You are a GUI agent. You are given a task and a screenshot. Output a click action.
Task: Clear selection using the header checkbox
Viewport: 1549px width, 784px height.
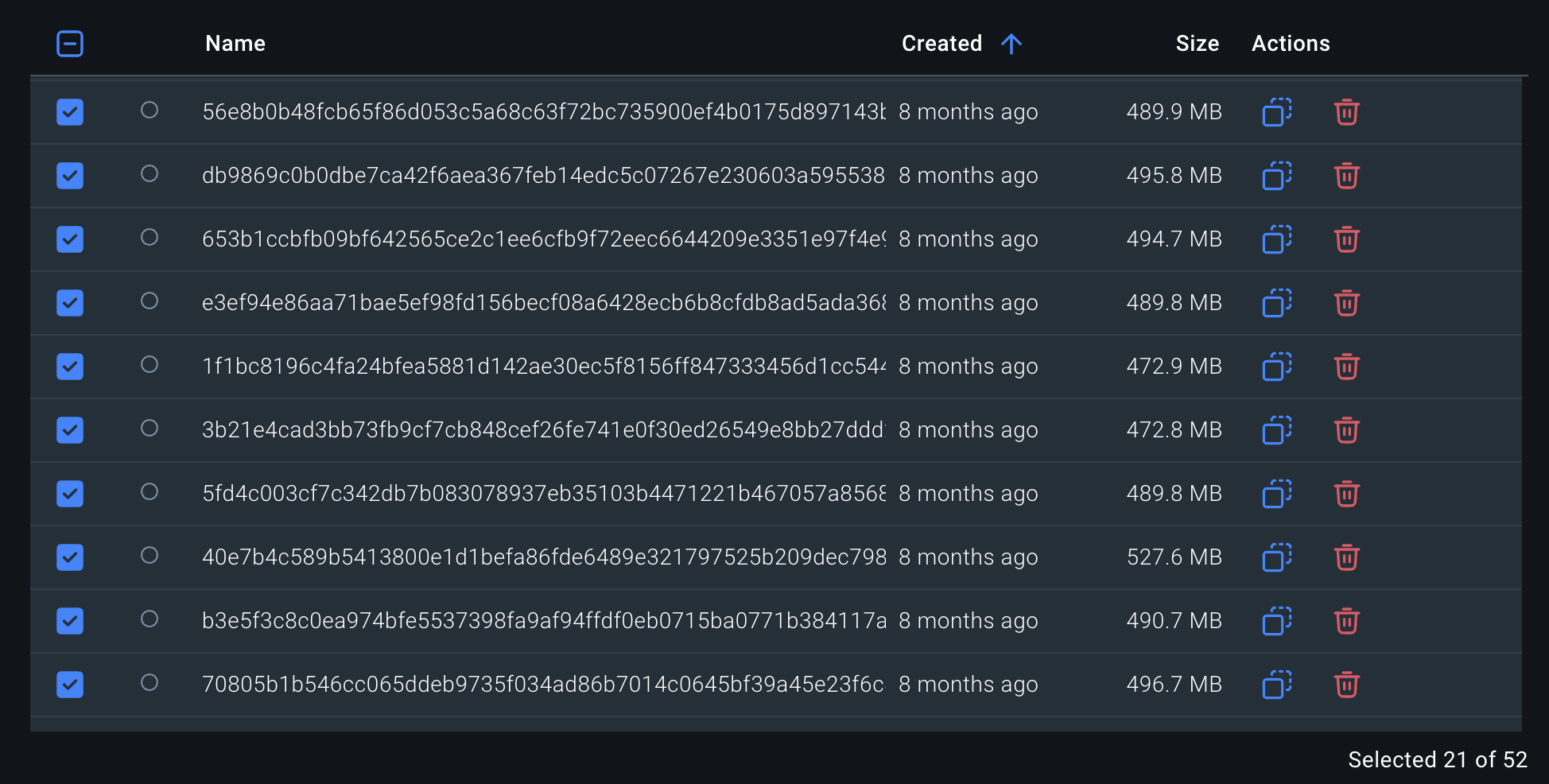(x=70, y=44)
